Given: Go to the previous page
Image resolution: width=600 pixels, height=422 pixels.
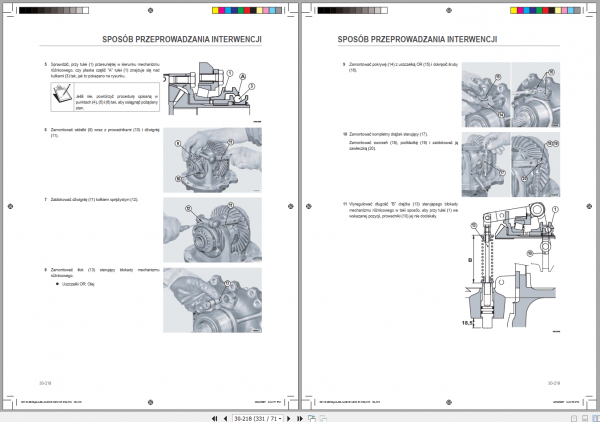Looking at the screenshot, I should 225,419.
